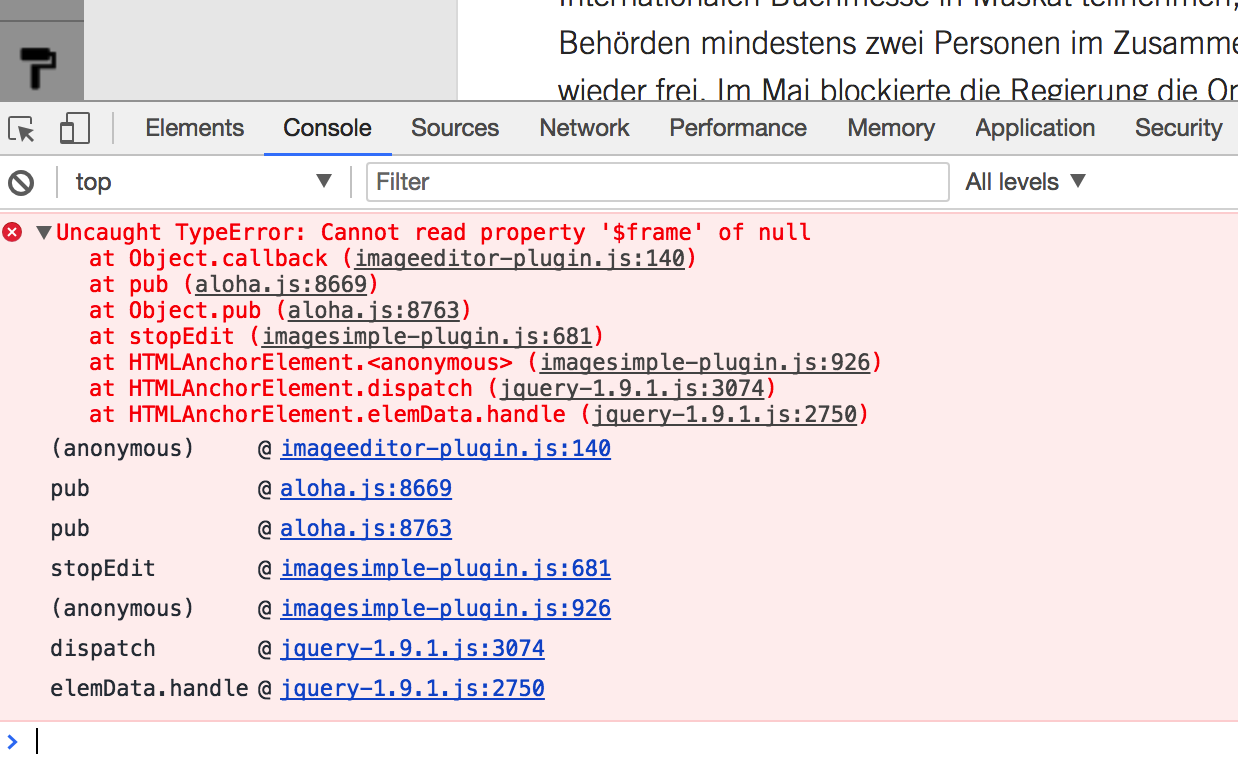Clear console with the ban icon
This screenshot has width=1238, height=766.
21,182
